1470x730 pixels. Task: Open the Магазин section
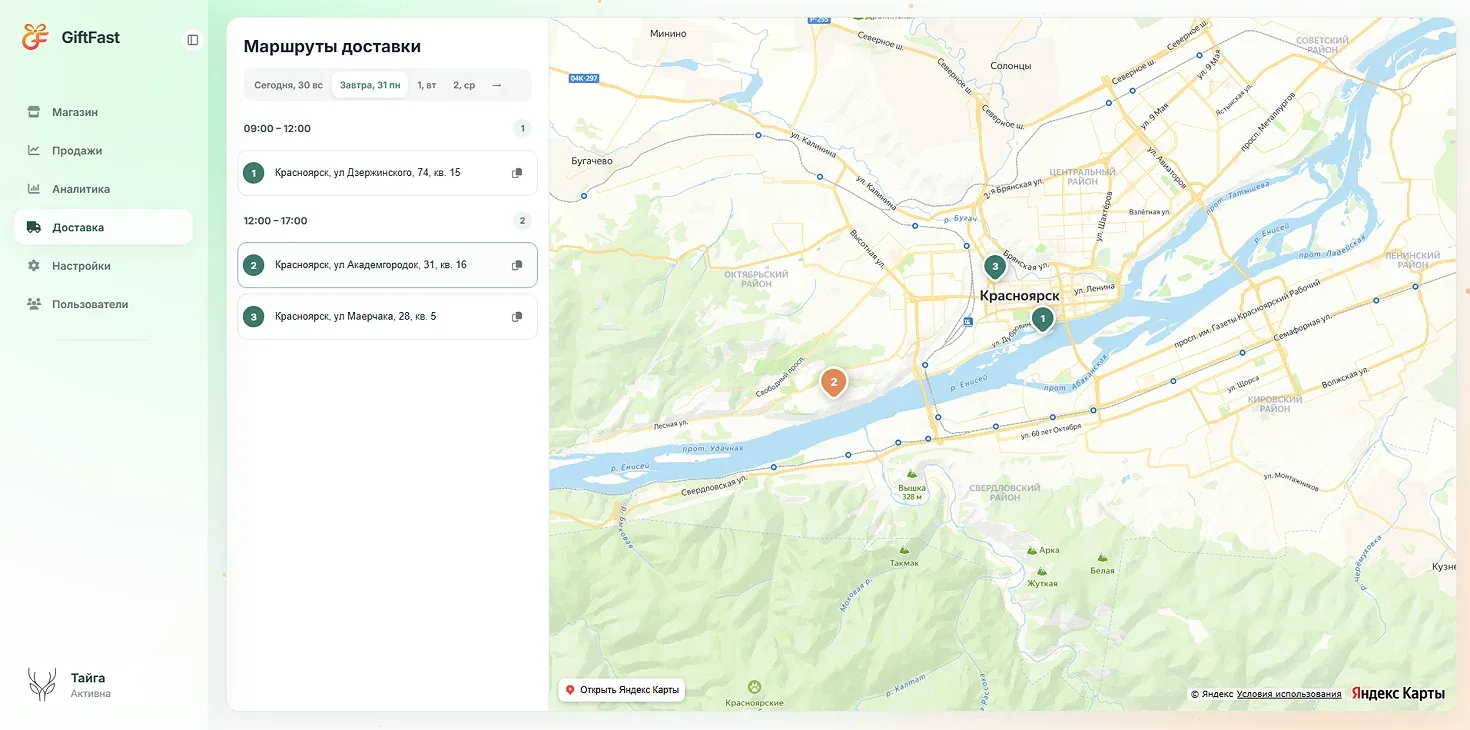[103, 112]
